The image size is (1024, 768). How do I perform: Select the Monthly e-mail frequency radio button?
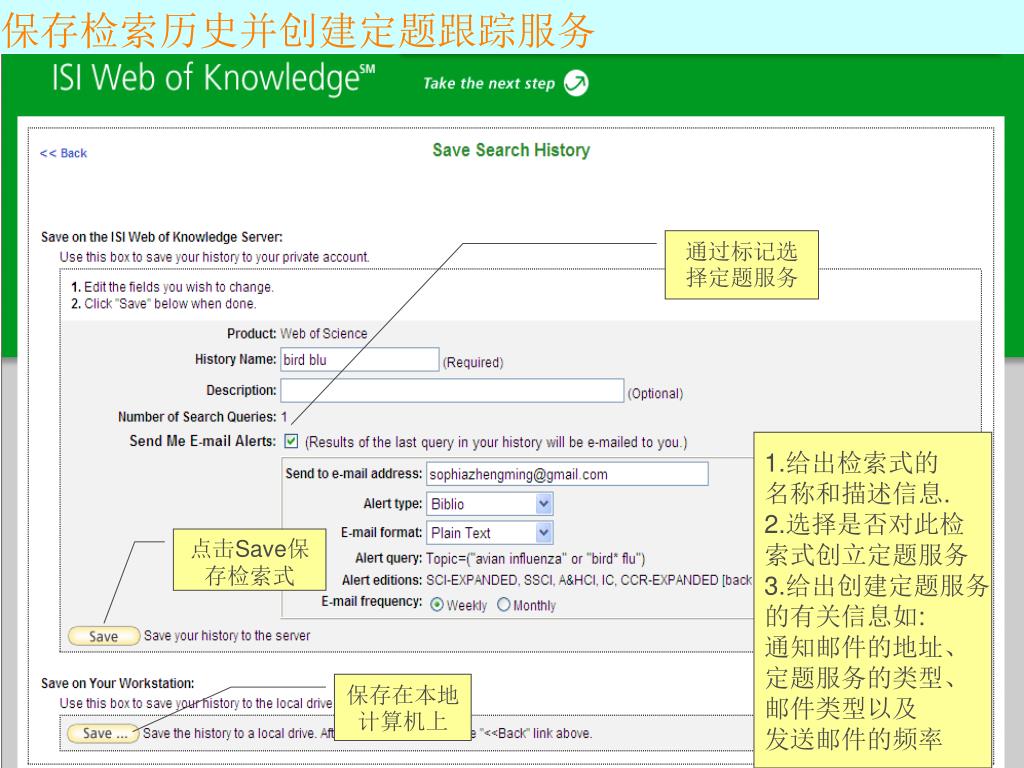pyautogui.click(x=504, y=605)
